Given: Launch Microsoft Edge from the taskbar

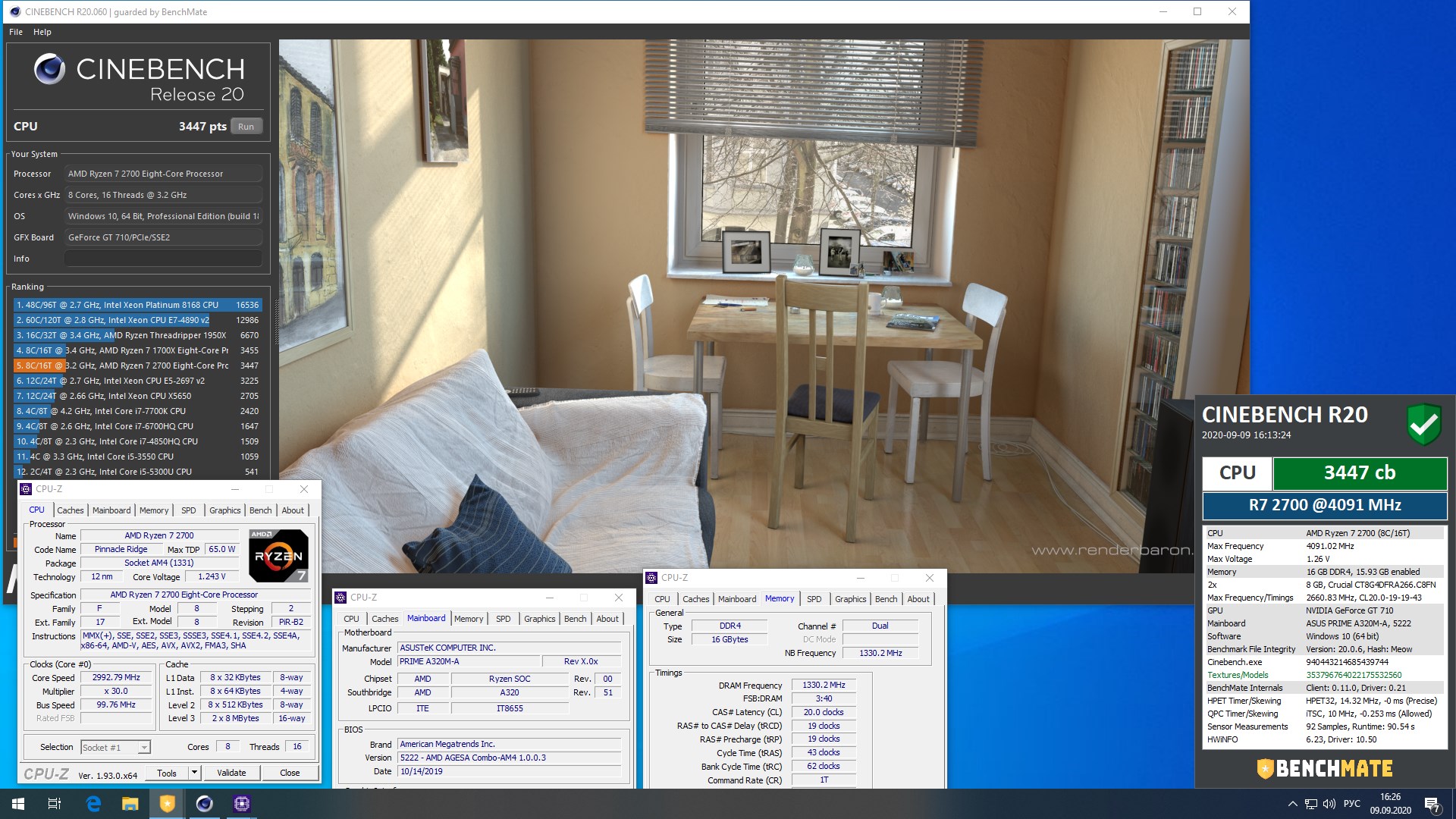Looking at the screenshot, I should tap(93, 804).
